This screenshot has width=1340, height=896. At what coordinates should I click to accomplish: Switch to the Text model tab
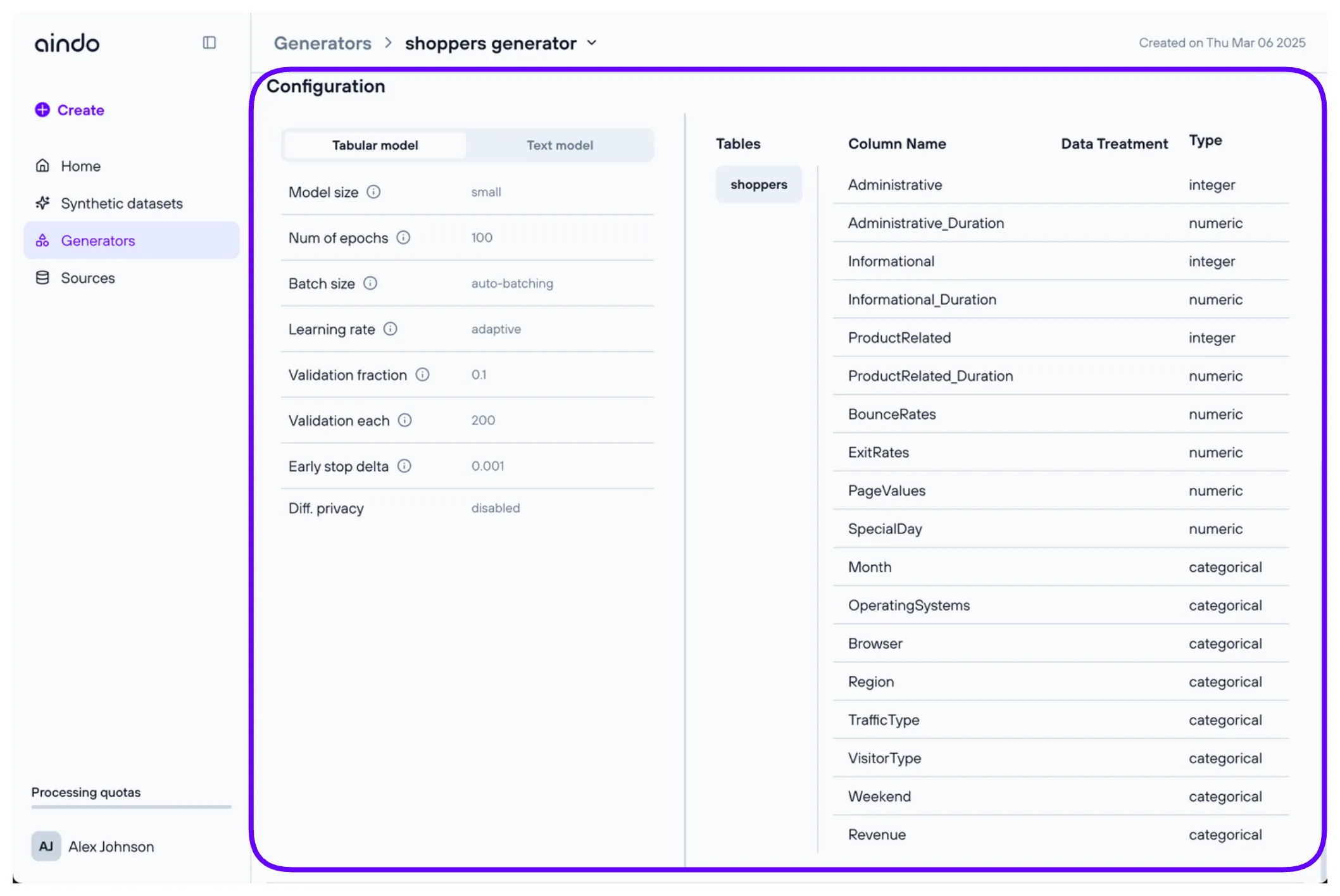pyautogui.click(x=559, y=145)
